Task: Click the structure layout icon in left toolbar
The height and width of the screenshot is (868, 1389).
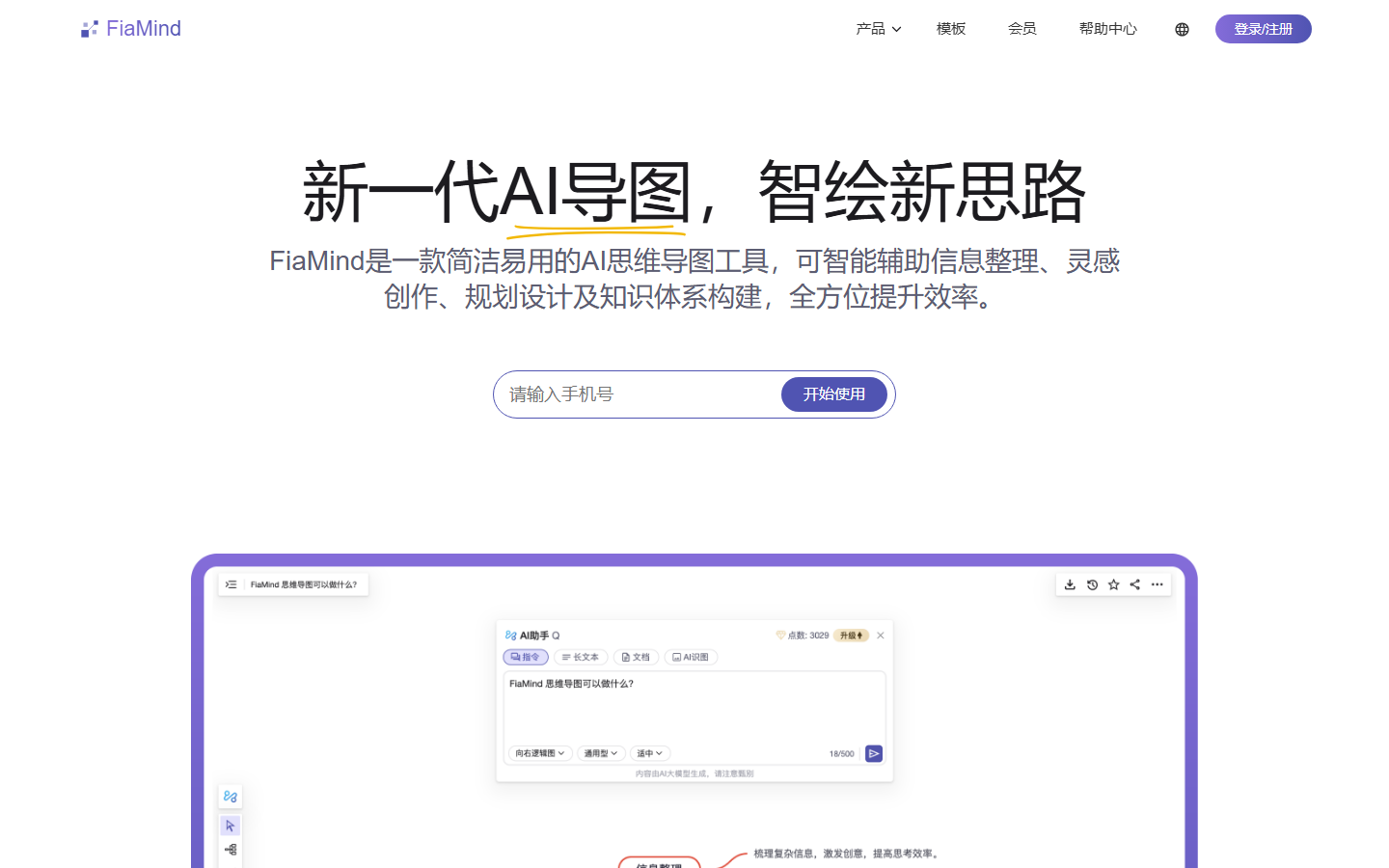Action: (231, 850)
